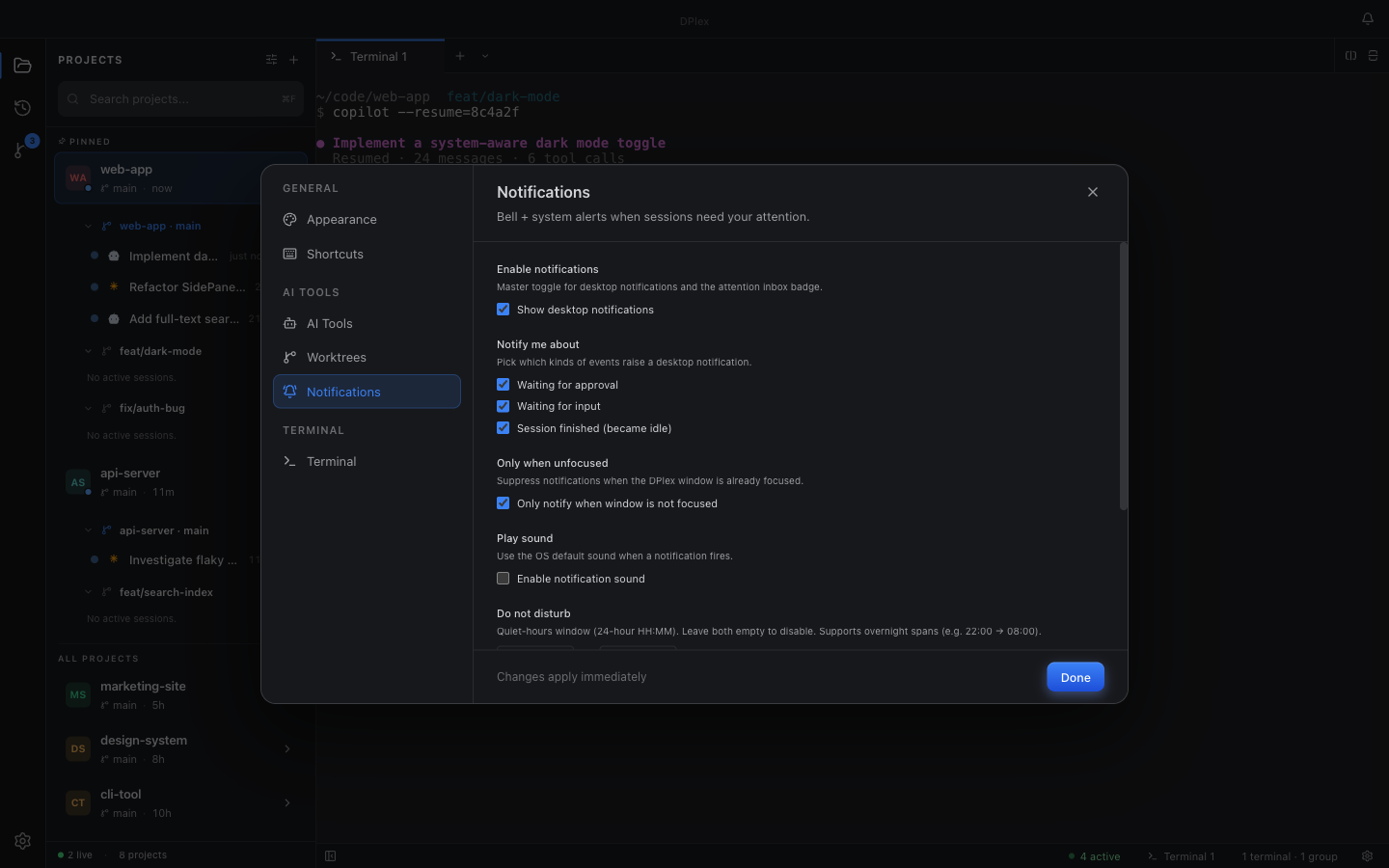Open the git branches icon with badge
The width and height of the screenshot is (1389, 868).
pos(22,149)
